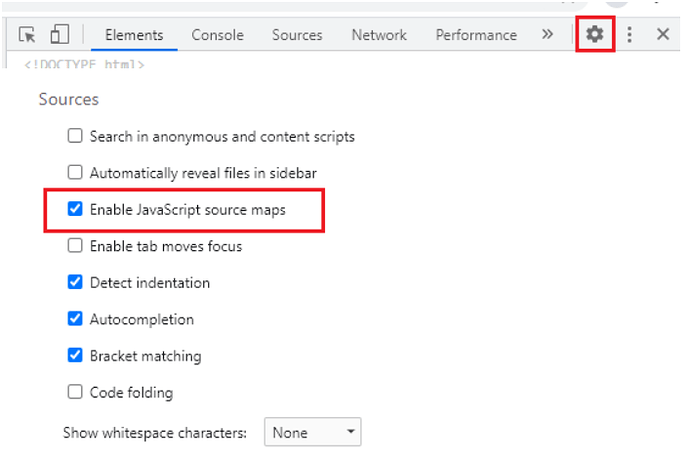Open DevTools settings gear icon
The height and width of the screenshot is (462, 690).
(x=595, y=34)
